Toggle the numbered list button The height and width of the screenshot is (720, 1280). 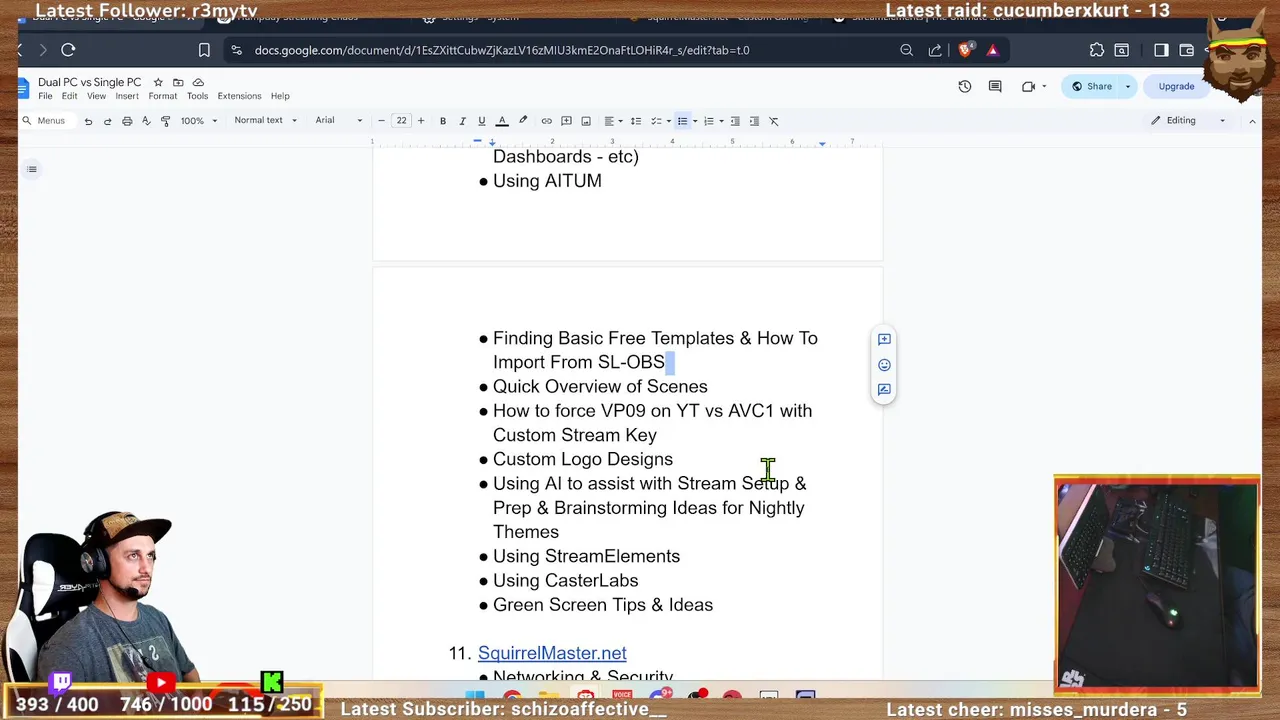(x=708, y=121)
